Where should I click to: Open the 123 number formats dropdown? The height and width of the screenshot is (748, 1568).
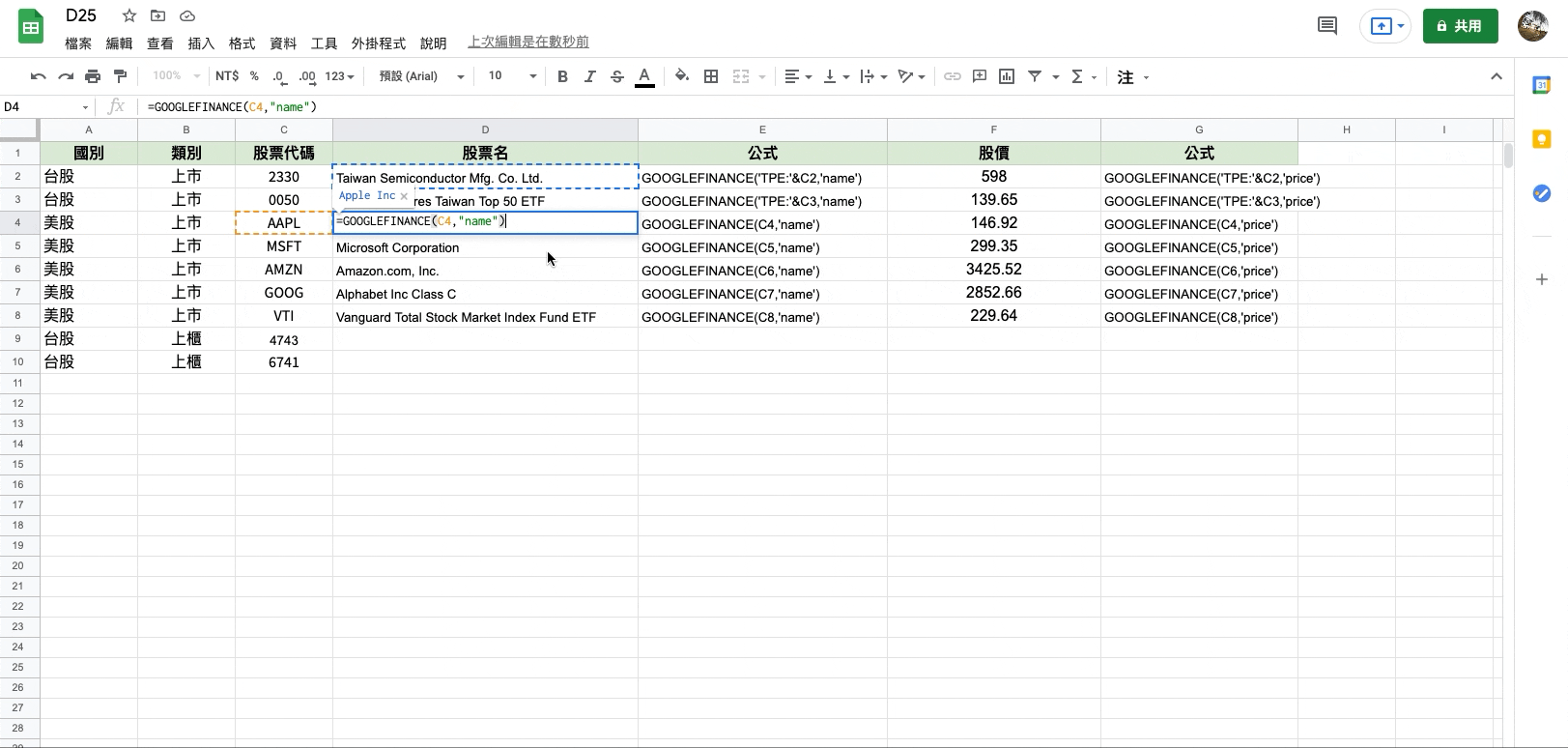coord(339,76)
